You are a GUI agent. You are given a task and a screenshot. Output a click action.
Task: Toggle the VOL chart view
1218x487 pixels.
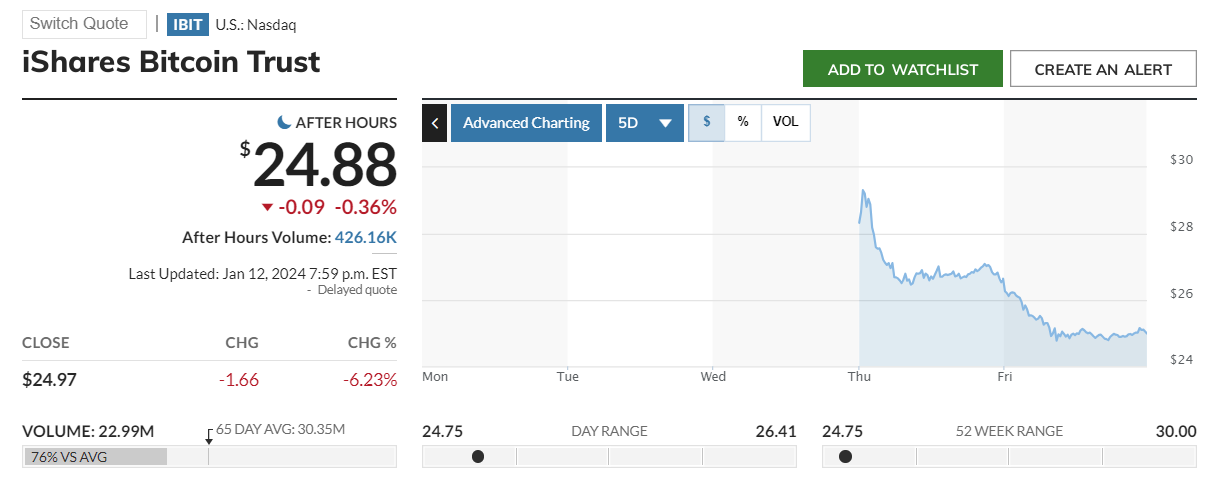pyautogui.click(x=786, y=122)
